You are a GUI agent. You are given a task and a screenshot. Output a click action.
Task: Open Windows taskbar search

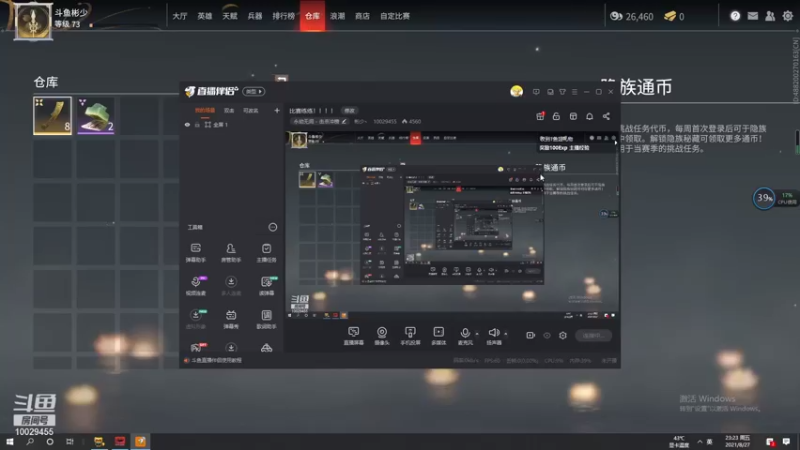coord(30,441)
